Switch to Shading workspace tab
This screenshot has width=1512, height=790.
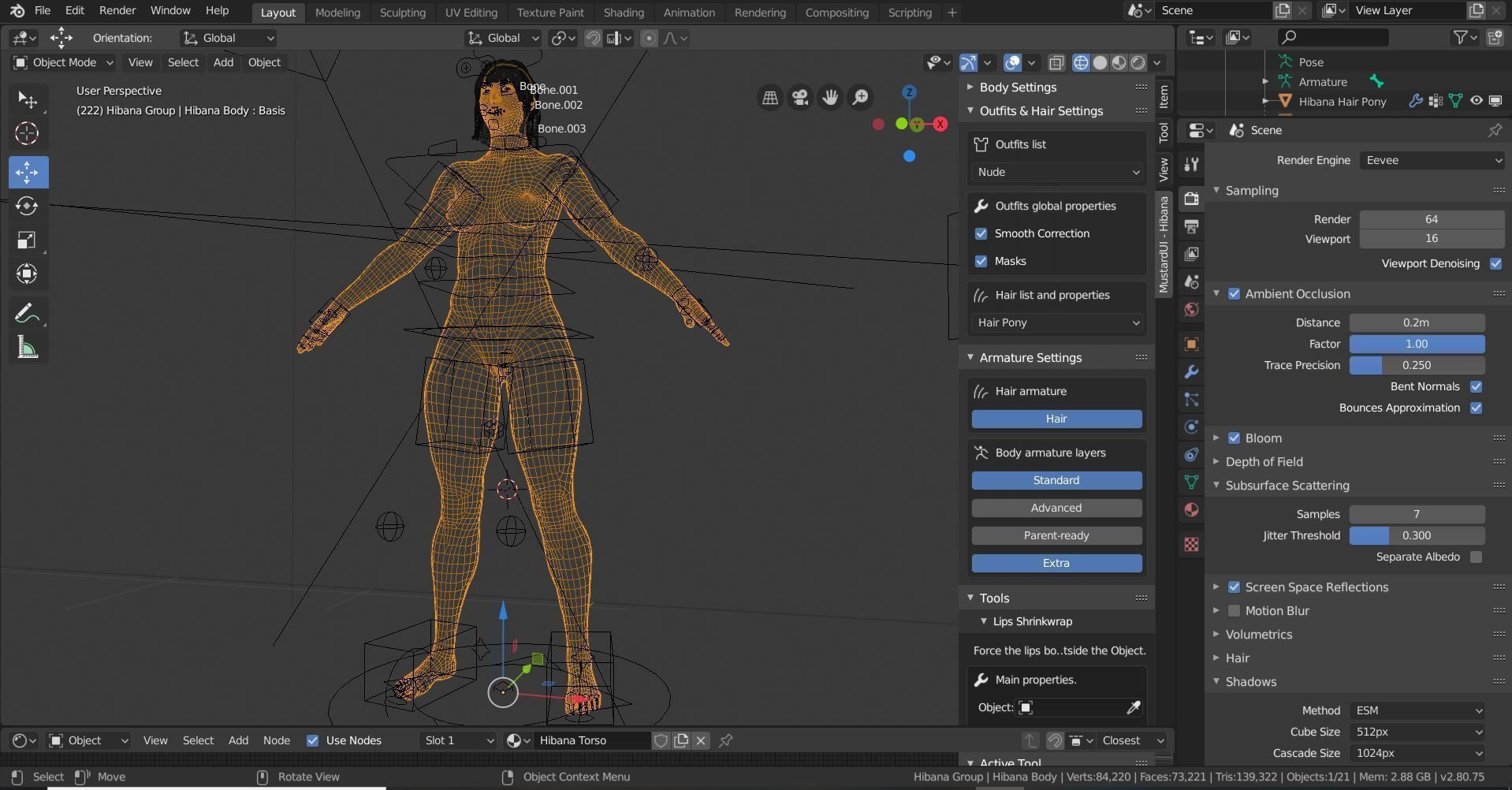623,13
